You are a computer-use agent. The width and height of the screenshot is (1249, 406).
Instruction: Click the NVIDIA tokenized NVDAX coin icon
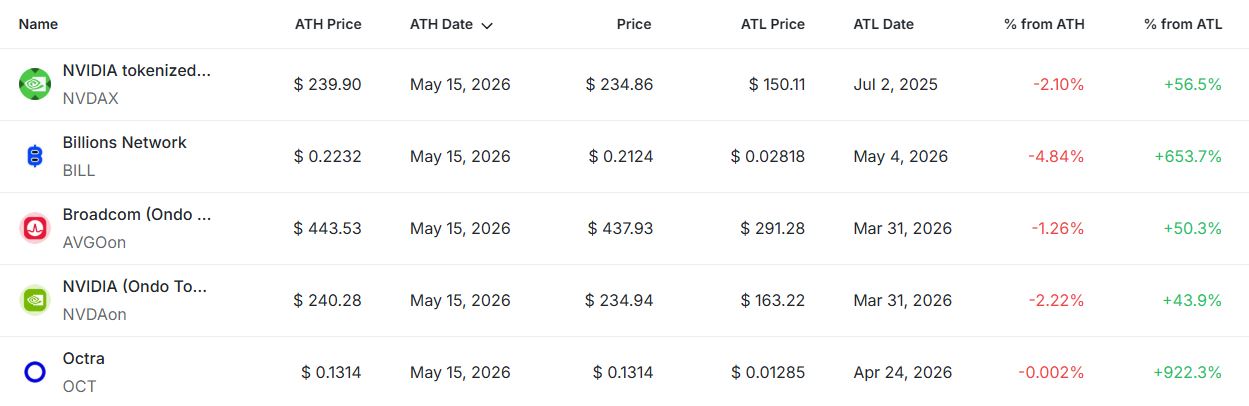tap(35, 84)
